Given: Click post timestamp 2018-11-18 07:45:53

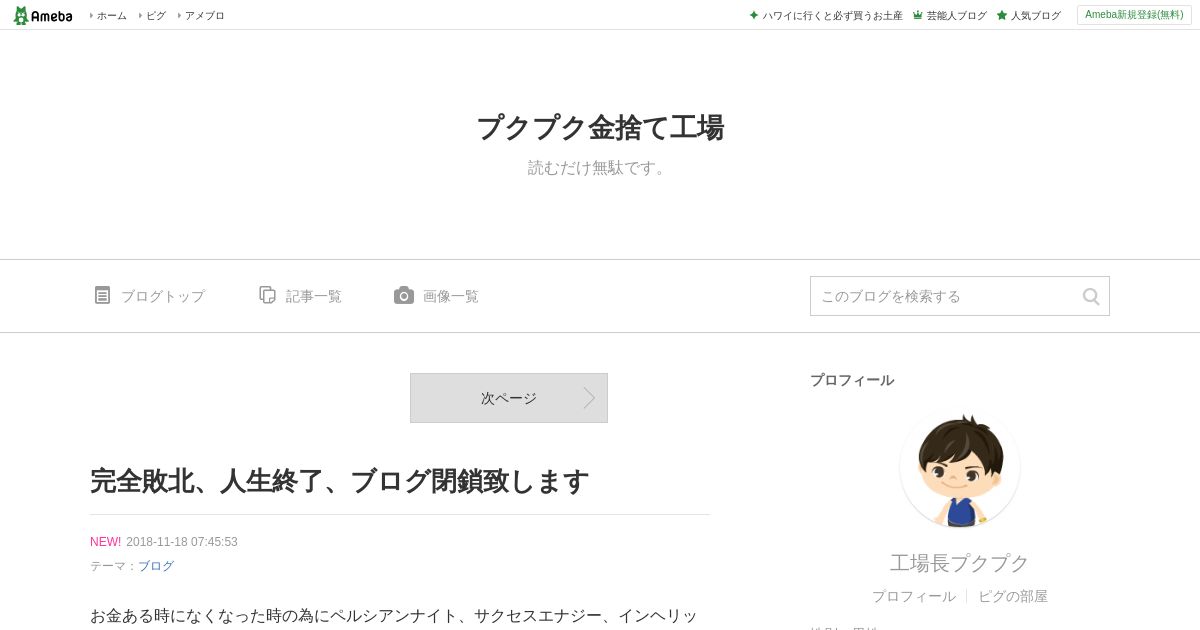Looking at the screenshot, I should (182, 542).
